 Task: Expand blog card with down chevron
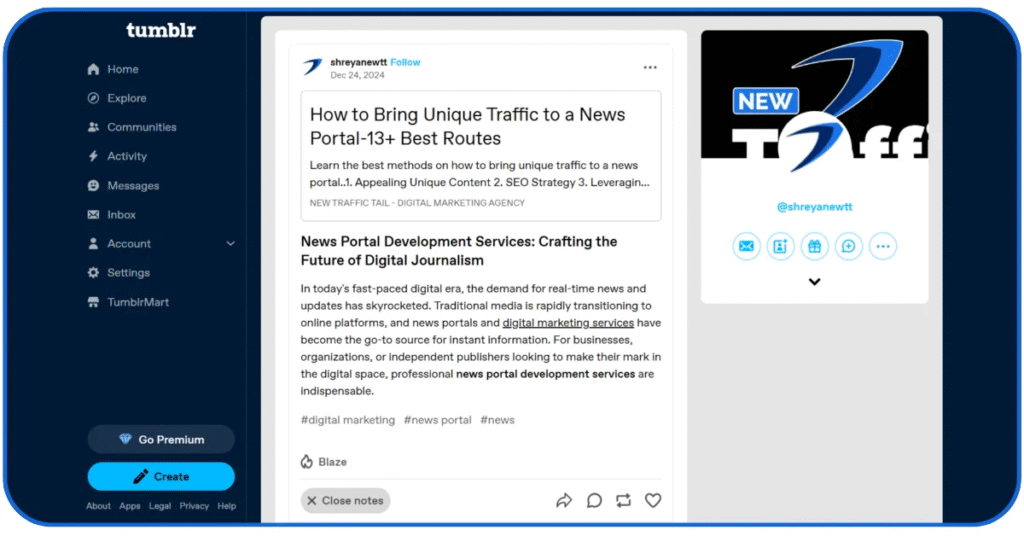(814, 282)
